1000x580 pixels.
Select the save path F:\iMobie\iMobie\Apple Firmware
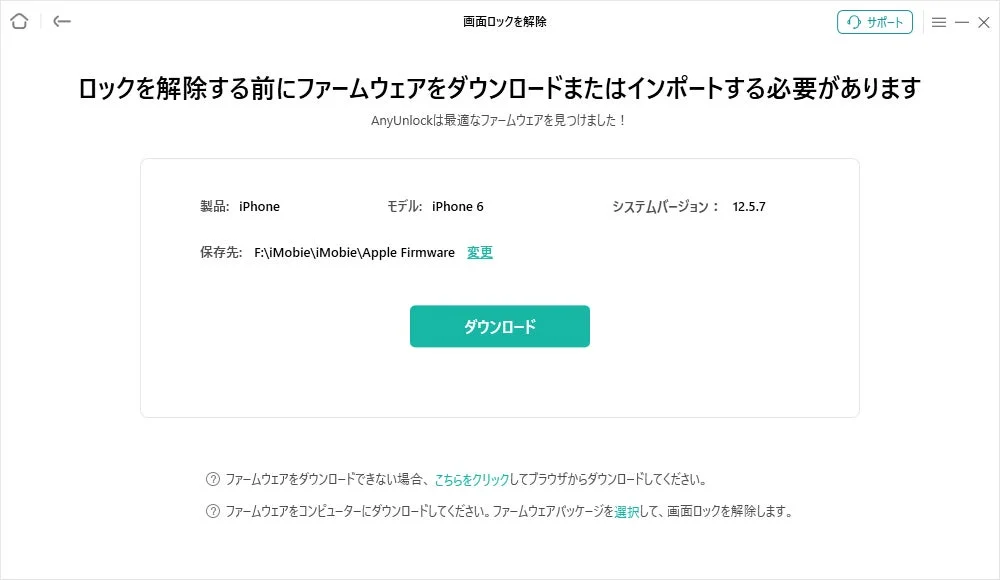(x=356, y=252)
